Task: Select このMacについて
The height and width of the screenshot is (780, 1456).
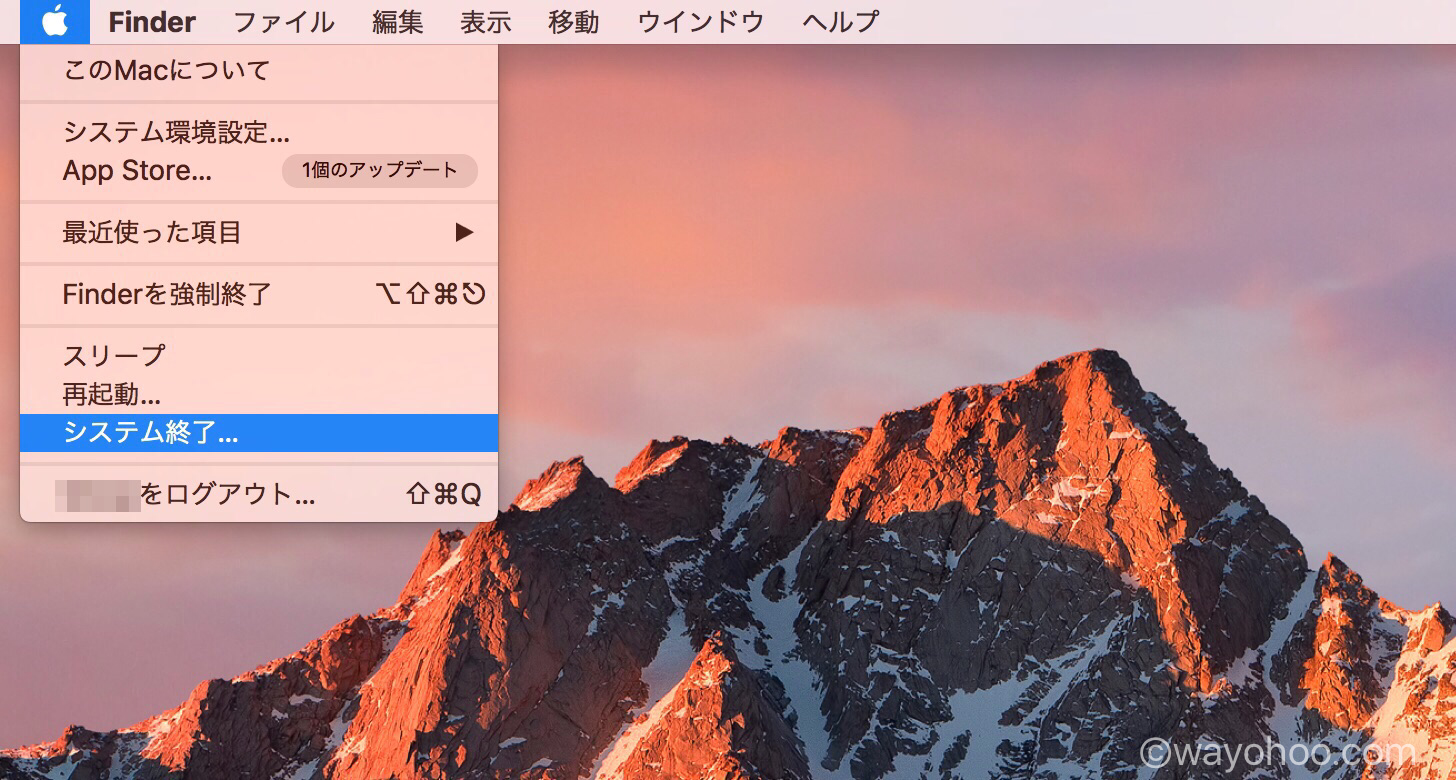Action: [x=259, y=71]
